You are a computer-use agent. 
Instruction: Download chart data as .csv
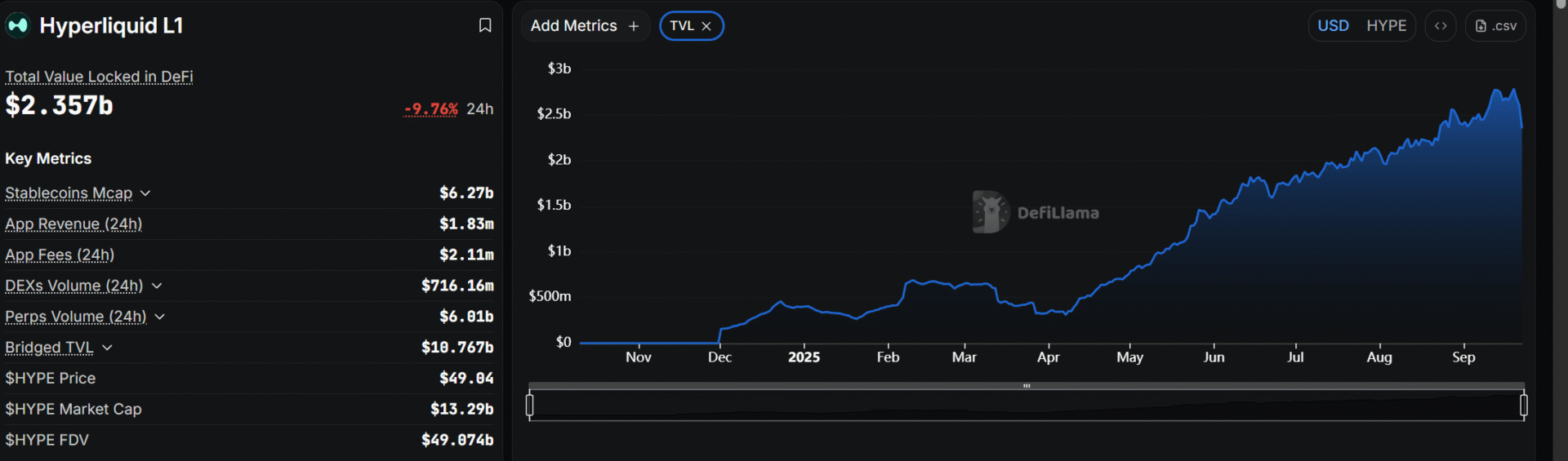(1495, 26)
